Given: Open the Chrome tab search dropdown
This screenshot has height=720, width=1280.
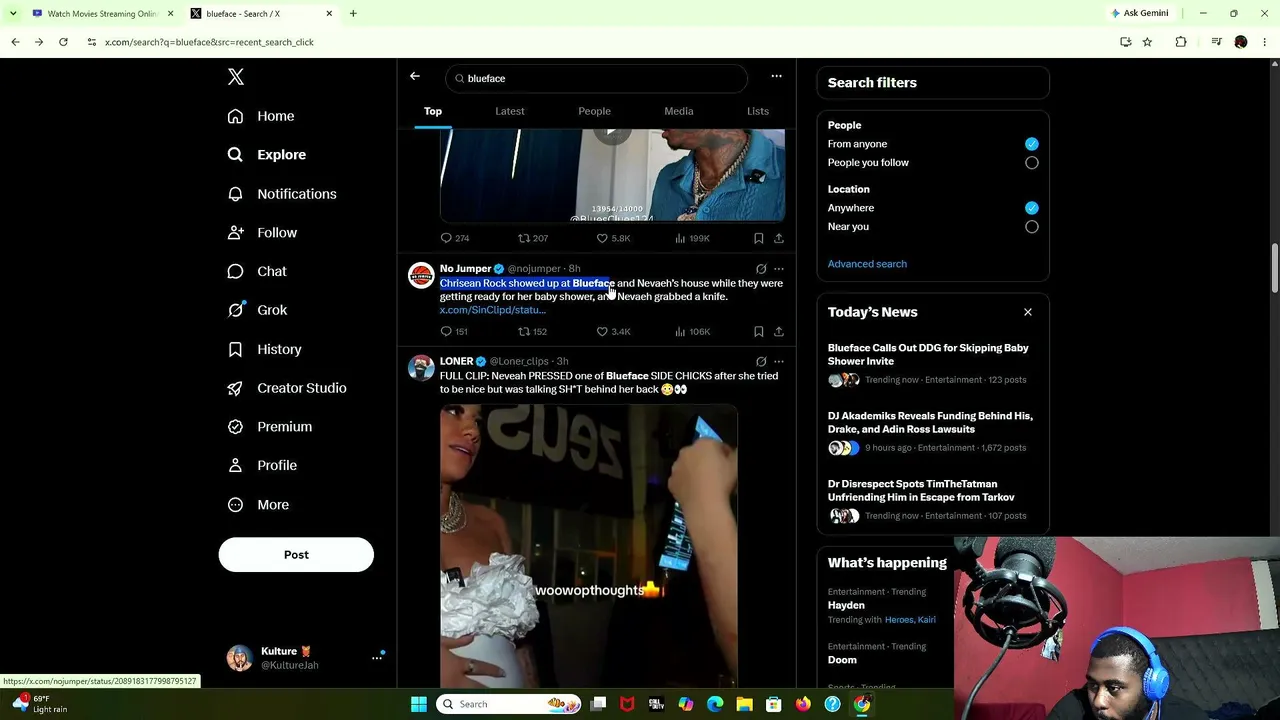Looking at the screenshot, I should pyautogui.click(x=13, y=13).
